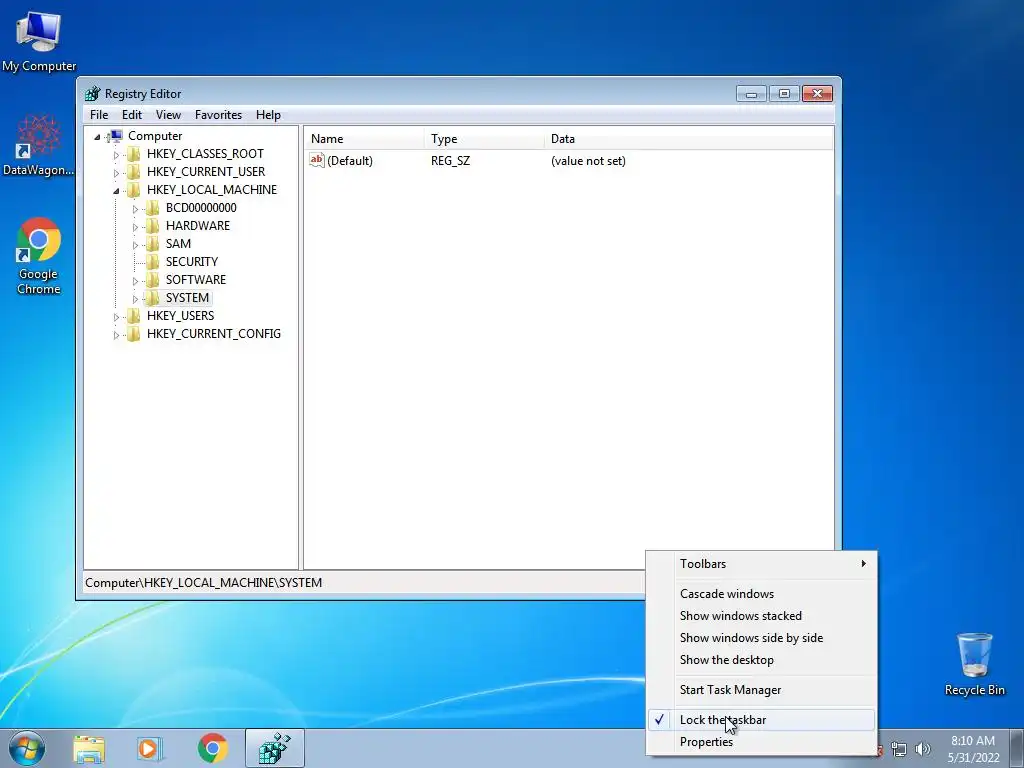The image size is (1024, 768).
Task: Select the HKEY_USERS key label
Action: 180,316
